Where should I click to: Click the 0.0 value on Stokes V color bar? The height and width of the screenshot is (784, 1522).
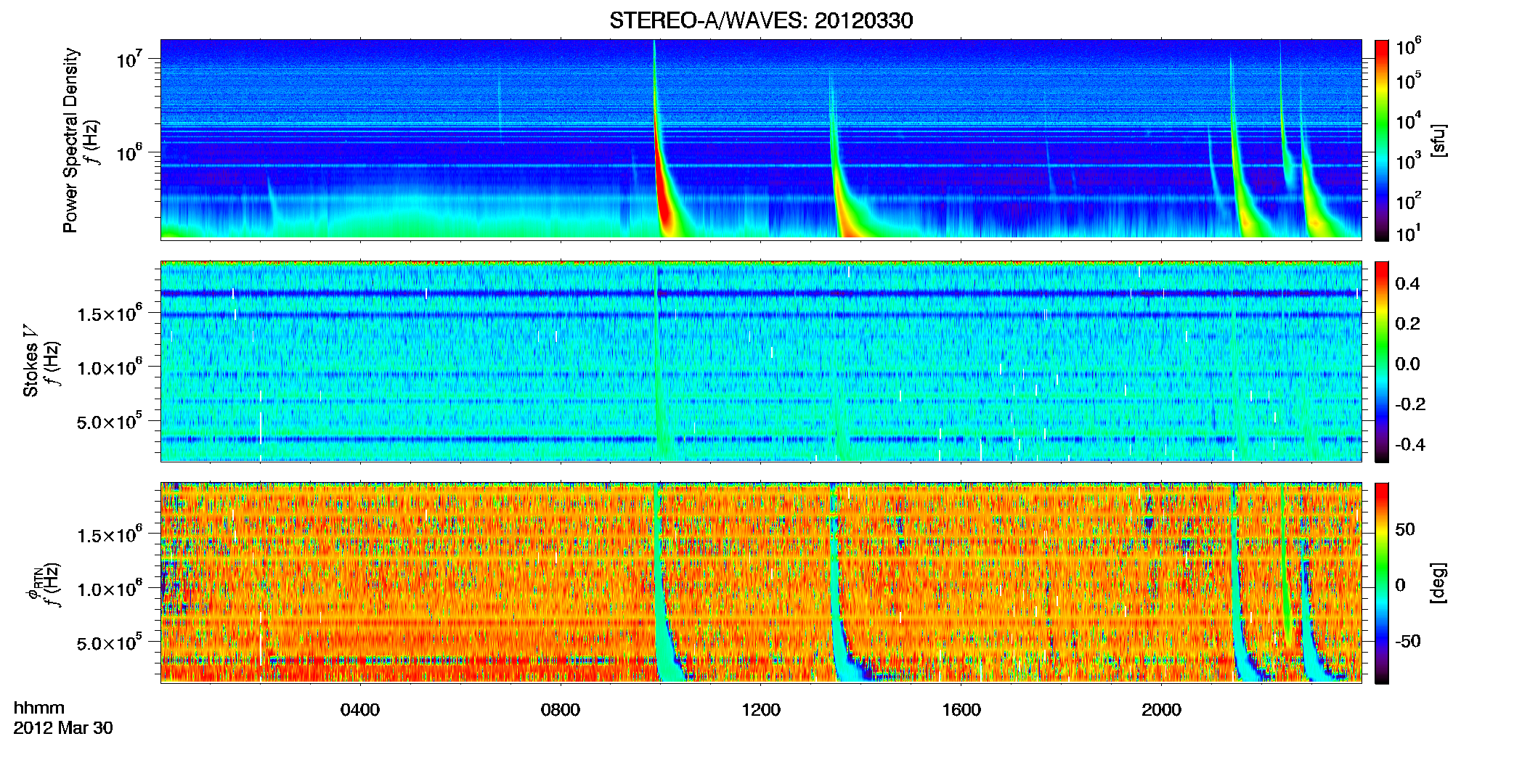point(1407,364)
